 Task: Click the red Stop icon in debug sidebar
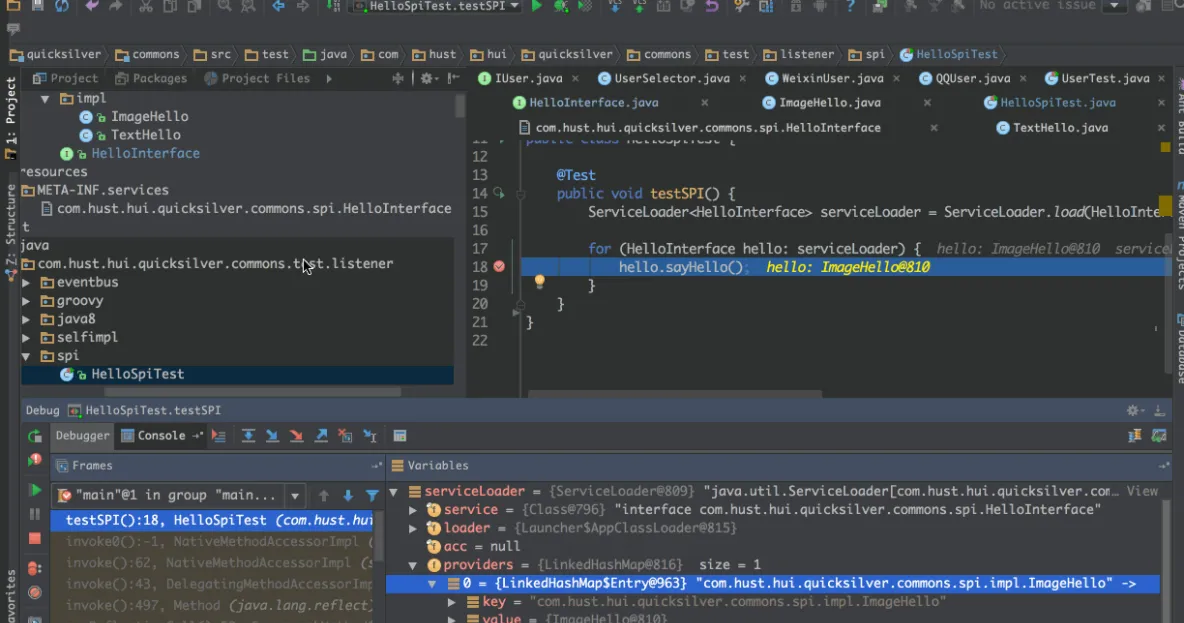point(35,538)
